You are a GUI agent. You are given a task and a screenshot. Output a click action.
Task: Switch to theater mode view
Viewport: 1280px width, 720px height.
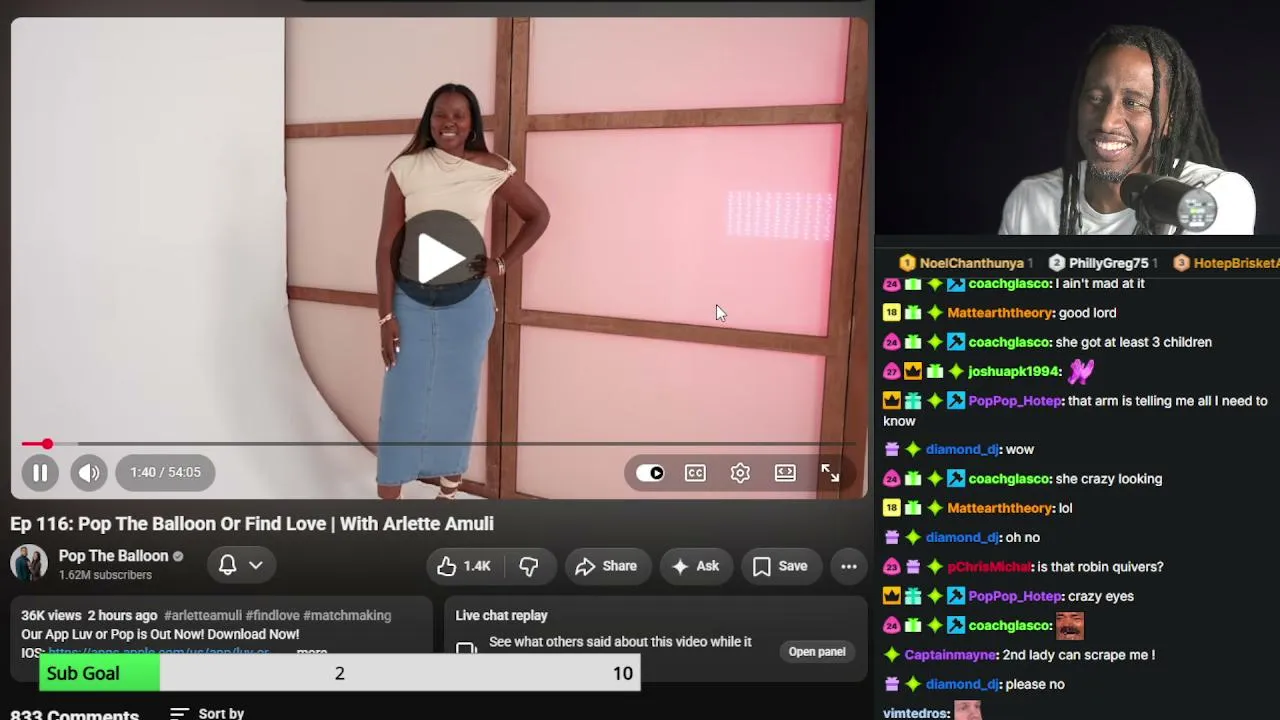[785, 473]
